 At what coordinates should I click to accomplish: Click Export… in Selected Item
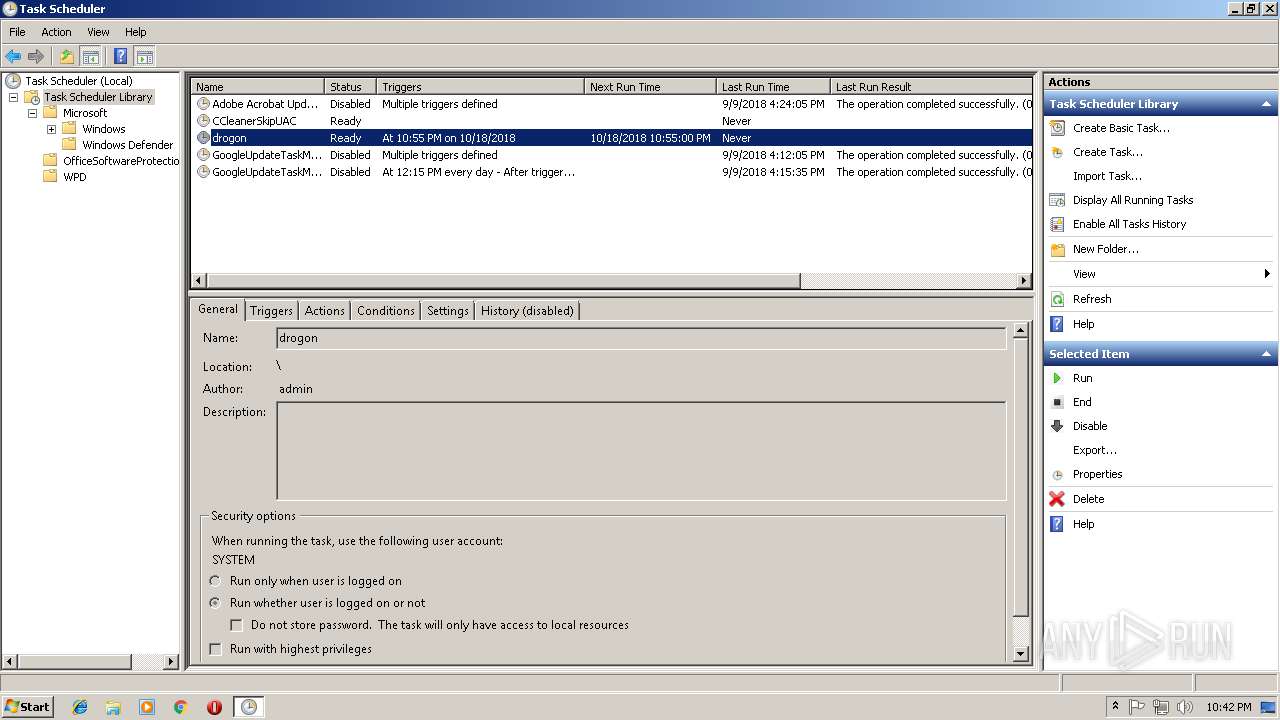tap(1095, 450)
